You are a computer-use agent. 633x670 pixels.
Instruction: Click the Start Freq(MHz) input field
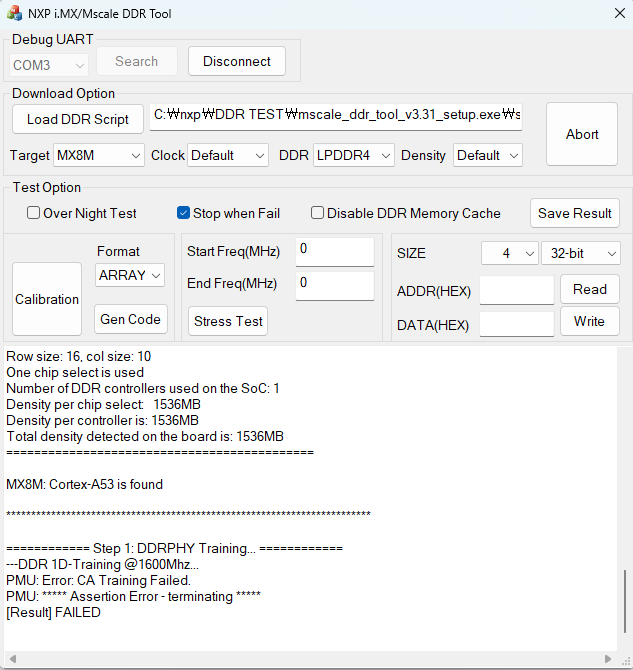[335, 252]
